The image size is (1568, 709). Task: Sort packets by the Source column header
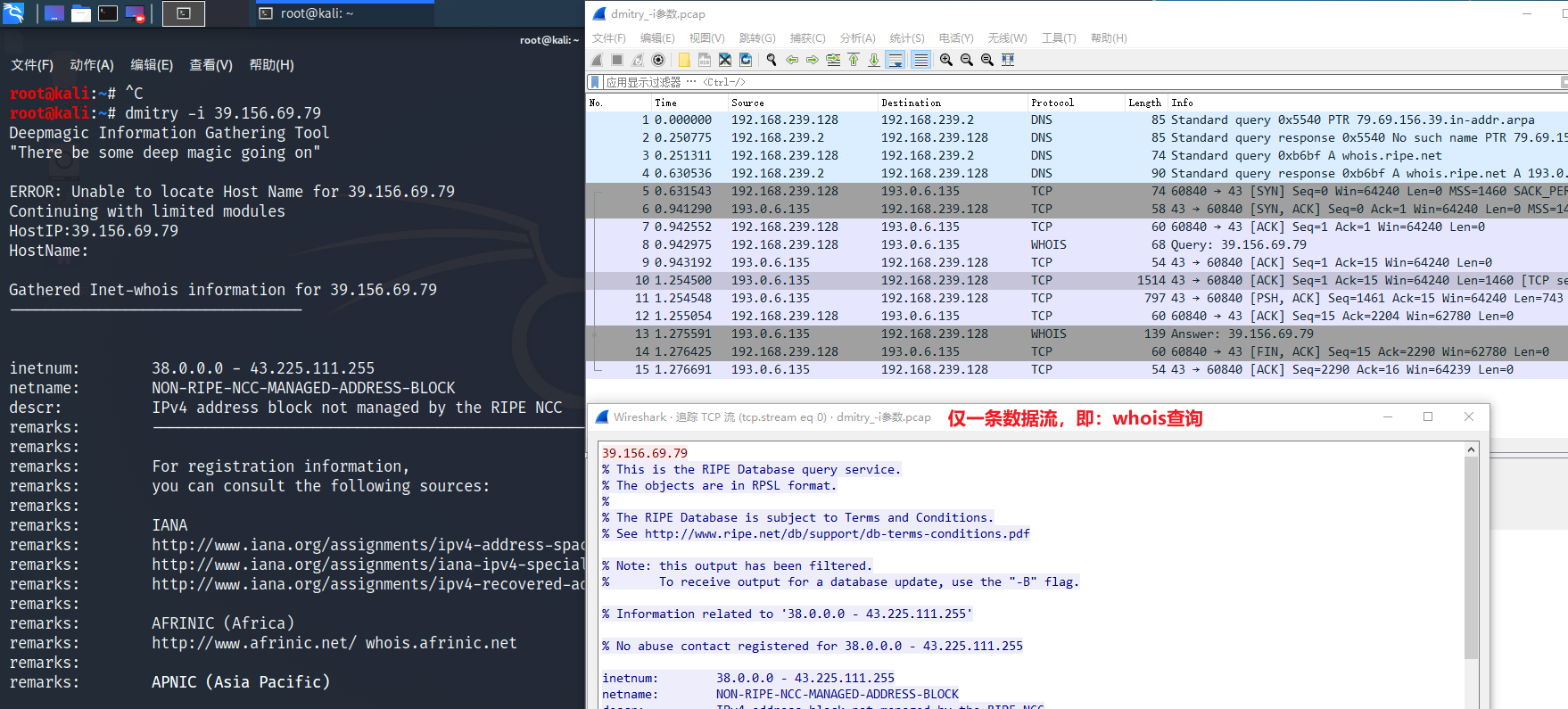(x=802, y=103)
